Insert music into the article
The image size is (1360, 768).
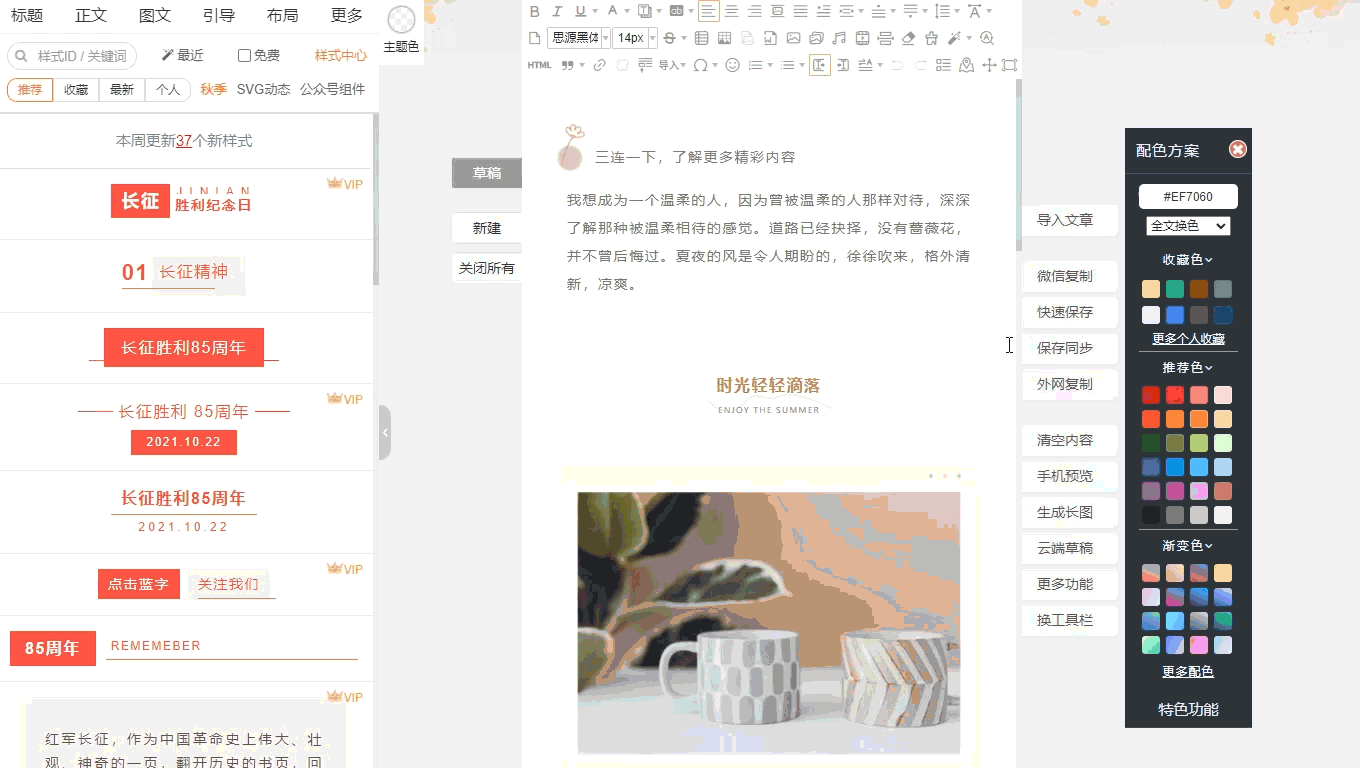pos(839,38)
